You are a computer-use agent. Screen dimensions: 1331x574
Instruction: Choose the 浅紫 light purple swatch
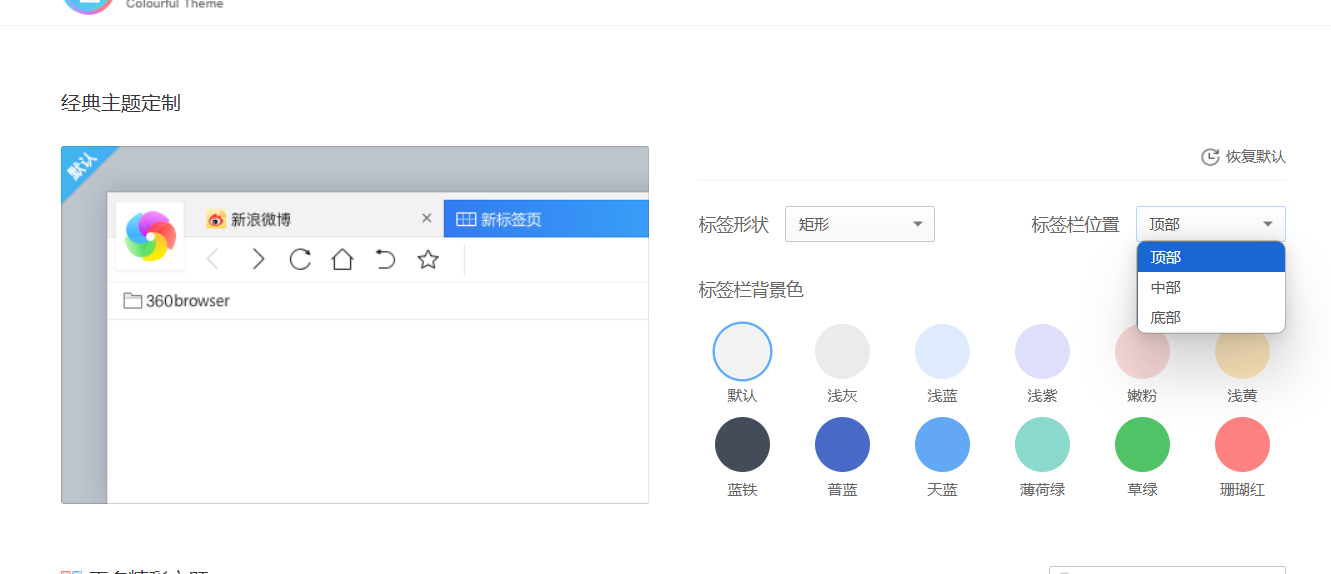point(1042,351)
